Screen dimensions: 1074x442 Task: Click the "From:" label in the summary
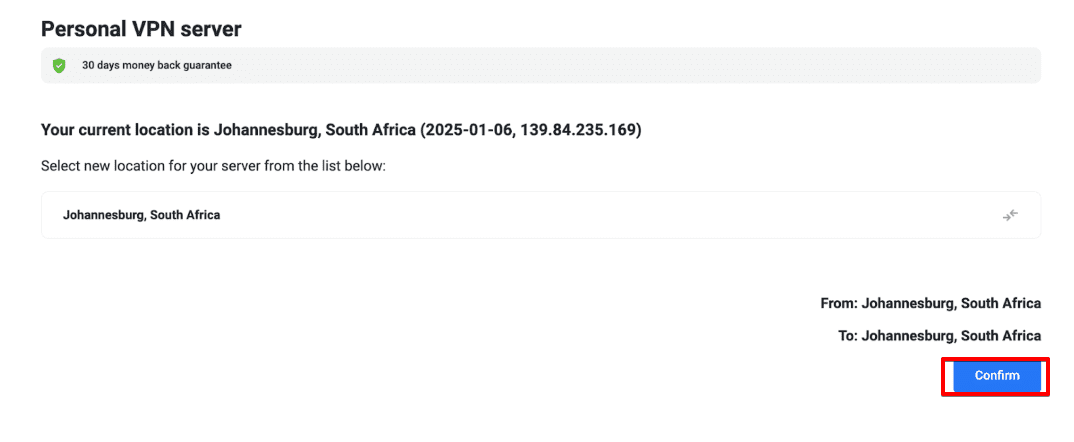click(837, 303)
